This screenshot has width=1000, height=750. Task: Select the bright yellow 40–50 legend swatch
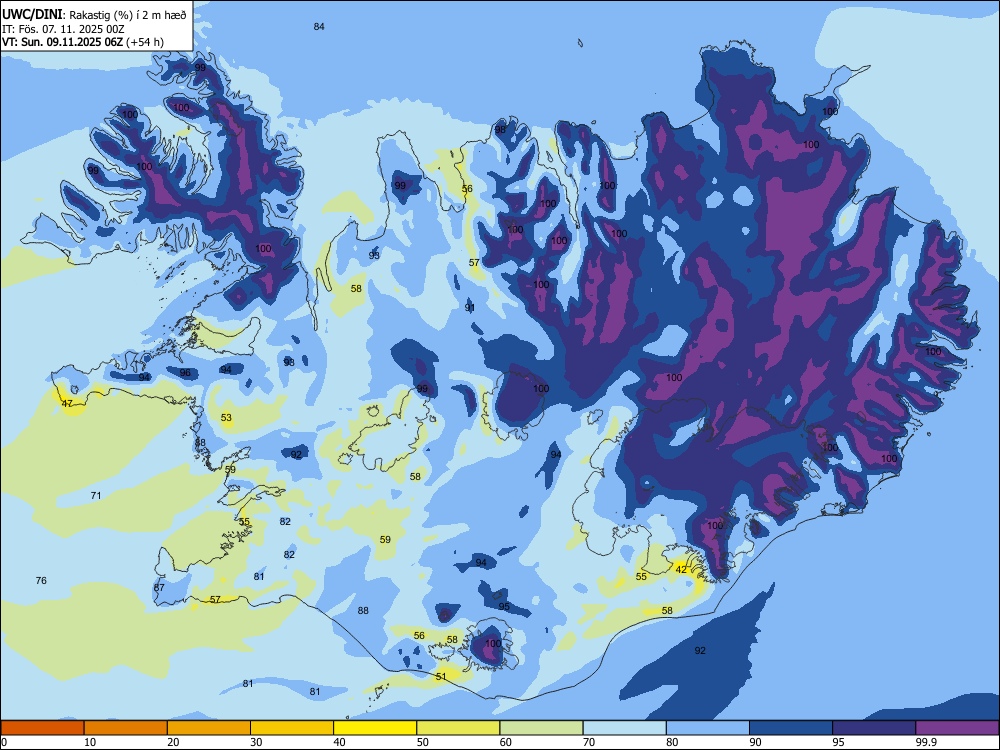375,728
